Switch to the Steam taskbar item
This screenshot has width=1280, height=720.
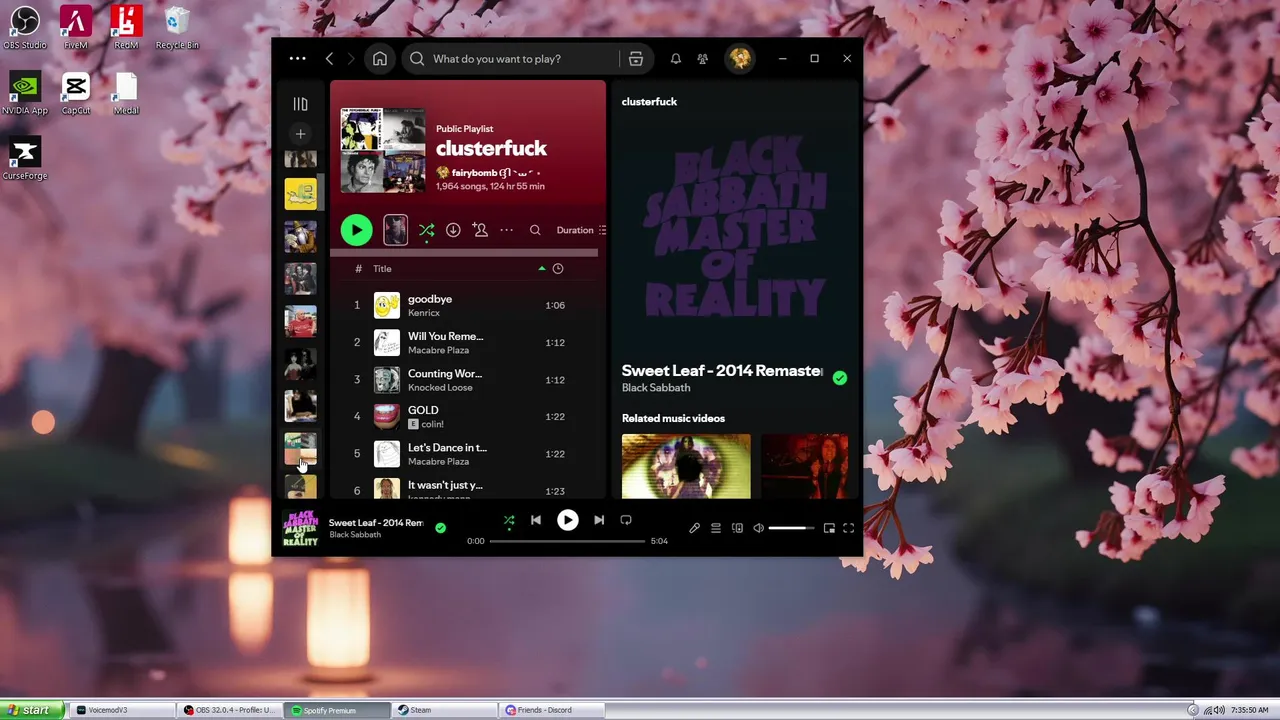click(x=444, y=710)
